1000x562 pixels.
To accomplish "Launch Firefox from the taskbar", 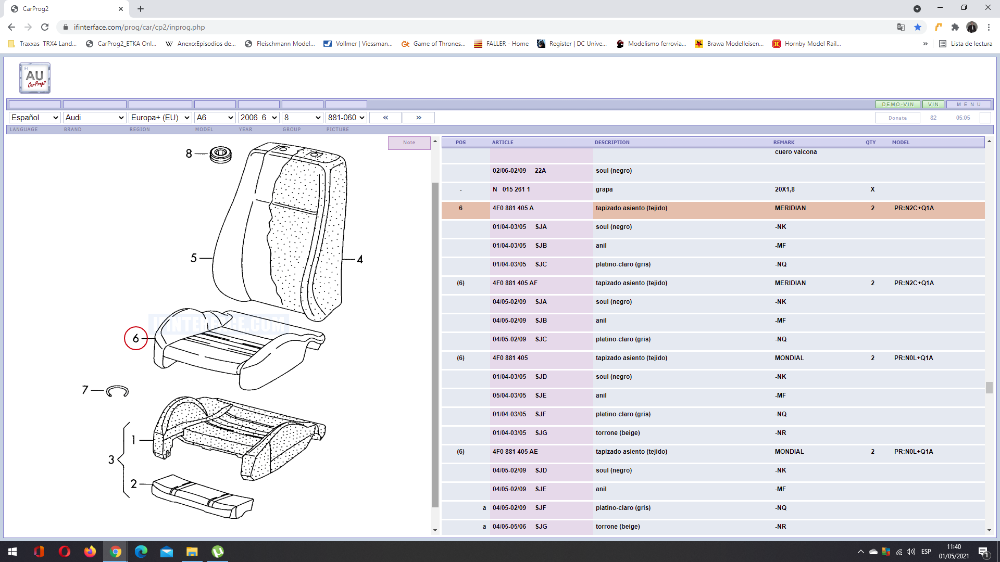I will (x=90, y=552).
